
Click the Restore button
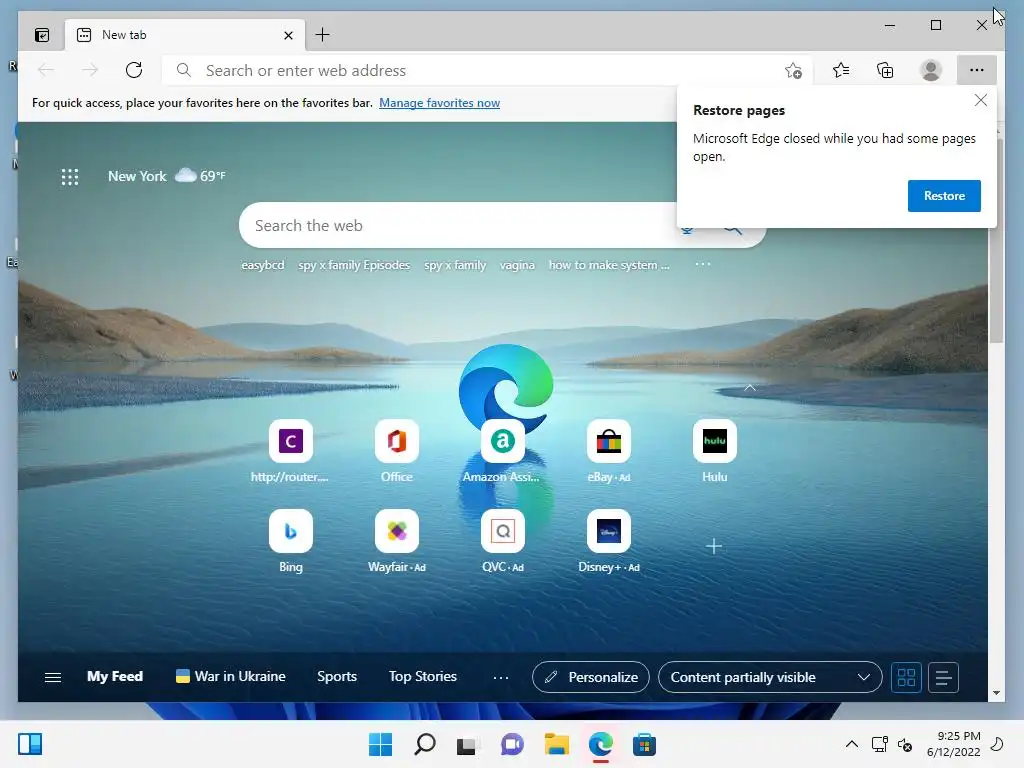(x=944, y=196)
